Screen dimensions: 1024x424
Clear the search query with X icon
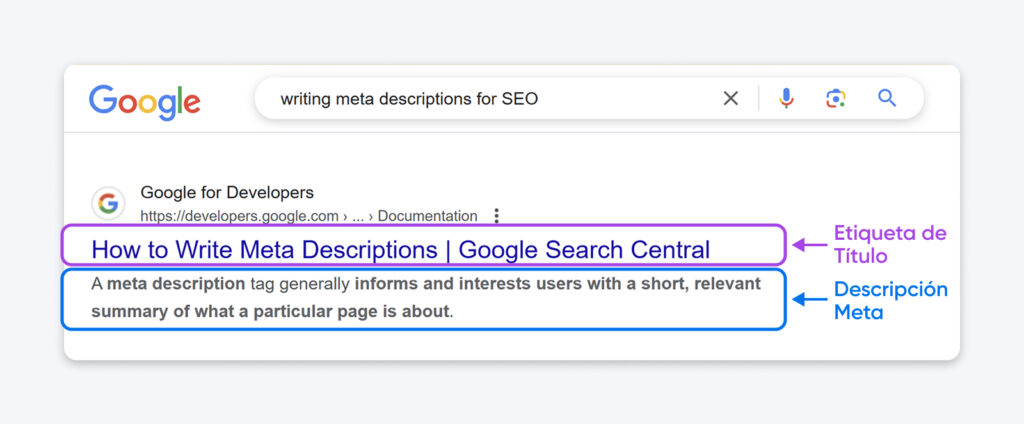coord(731,98)
